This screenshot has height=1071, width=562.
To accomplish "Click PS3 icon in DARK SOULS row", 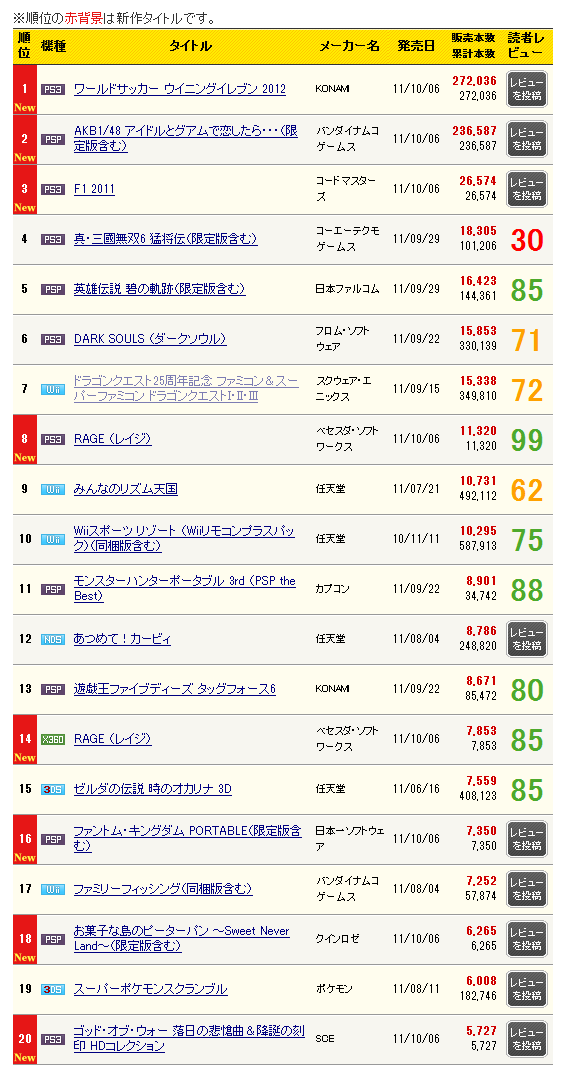I will 53,339.
